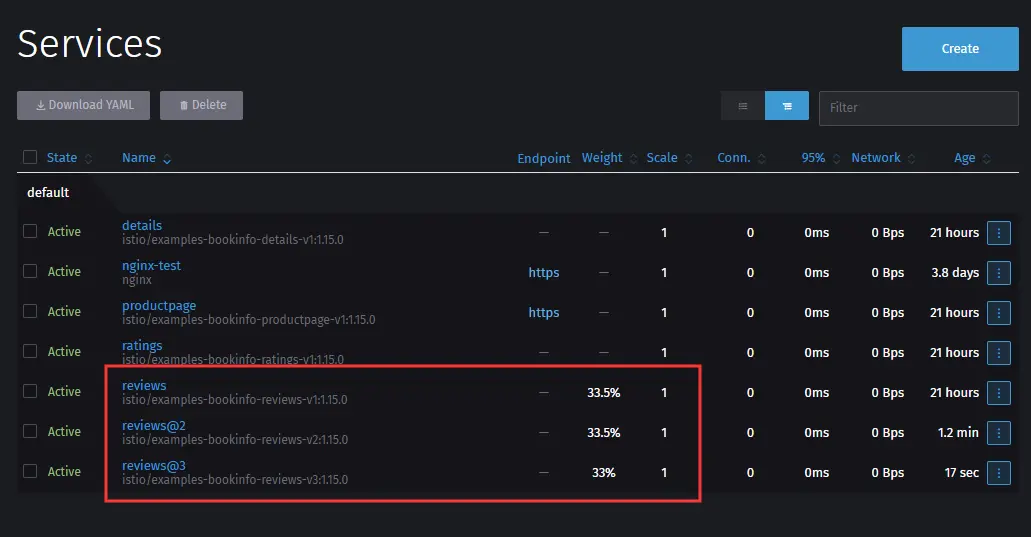Sort by the Weight column arrows
This screenshot has height=537, width=1031.
[x=633, y=158]
